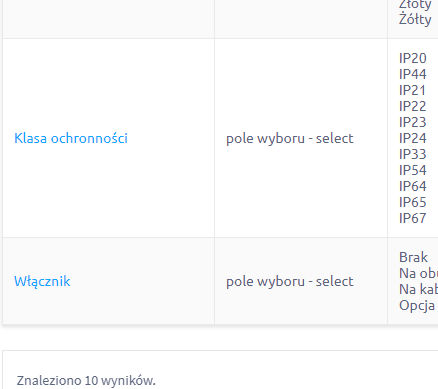The height and width of the screenshot is (389, 438).
Task: Select the IP64 value text
Action: coord(413,186)
